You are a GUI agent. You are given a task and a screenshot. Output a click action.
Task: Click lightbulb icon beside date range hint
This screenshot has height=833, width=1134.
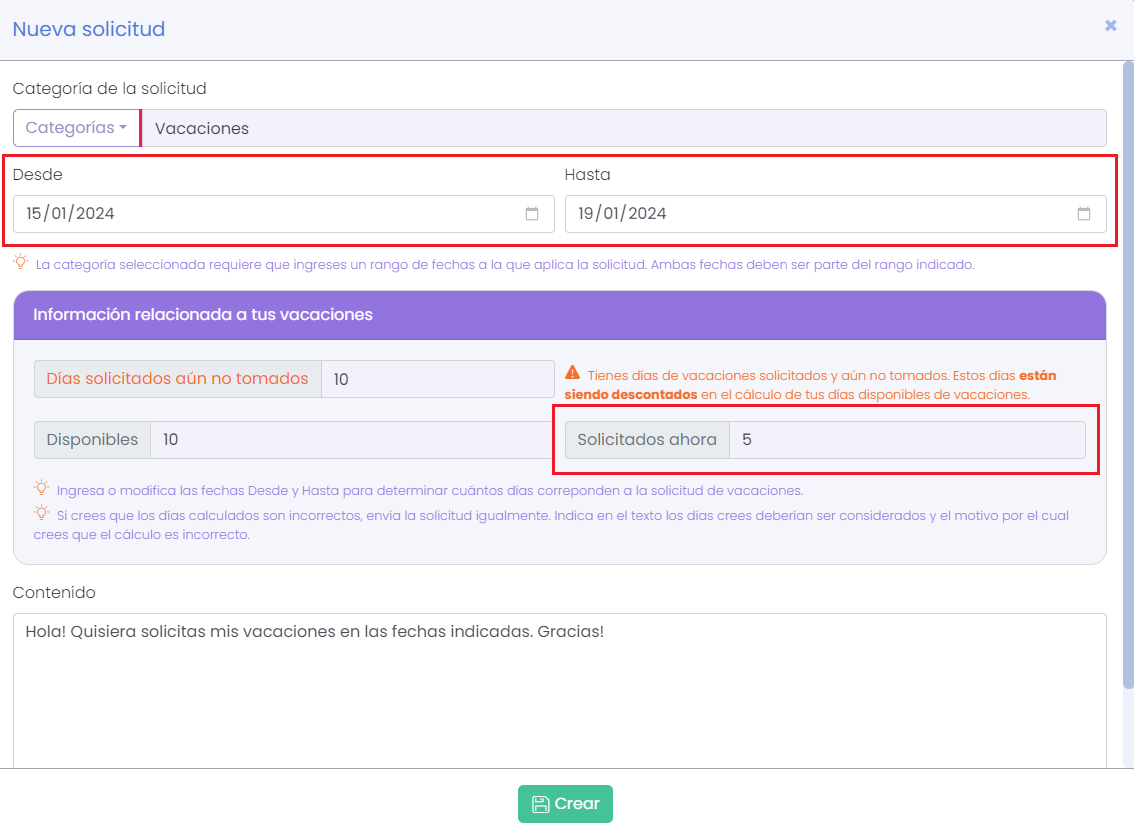coord(20,263)
